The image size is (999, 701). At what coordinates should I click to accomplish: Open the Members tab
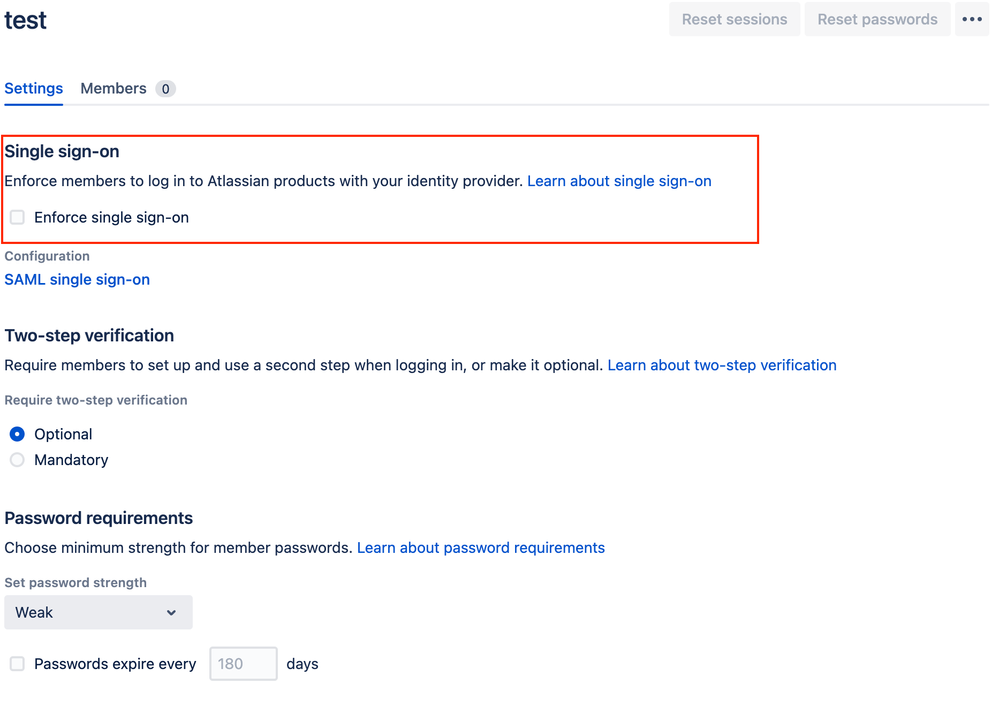coord(113,88)
